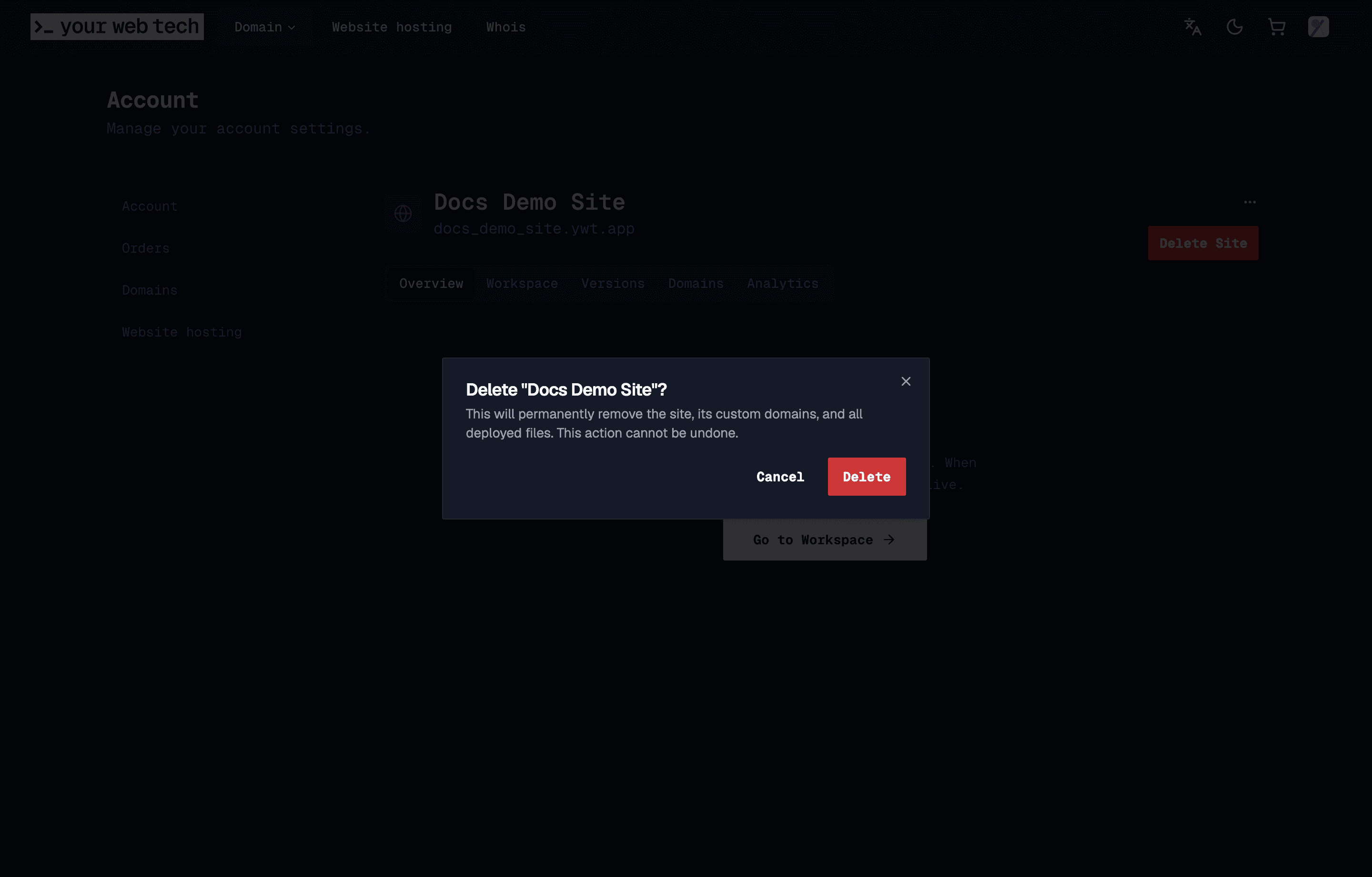Select Orders in the sidebar
The height and width of the screenshot is (877, 1372).
(145, 248)
